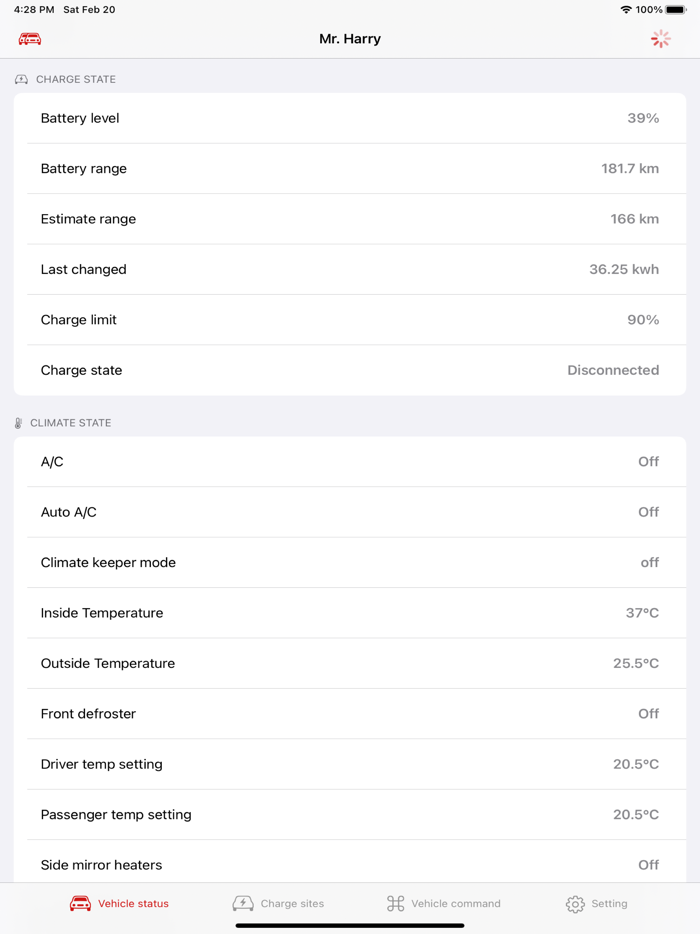Screen dimensions: 700x934
Task: Tap the Auto A/C status row
Action: 350,512
